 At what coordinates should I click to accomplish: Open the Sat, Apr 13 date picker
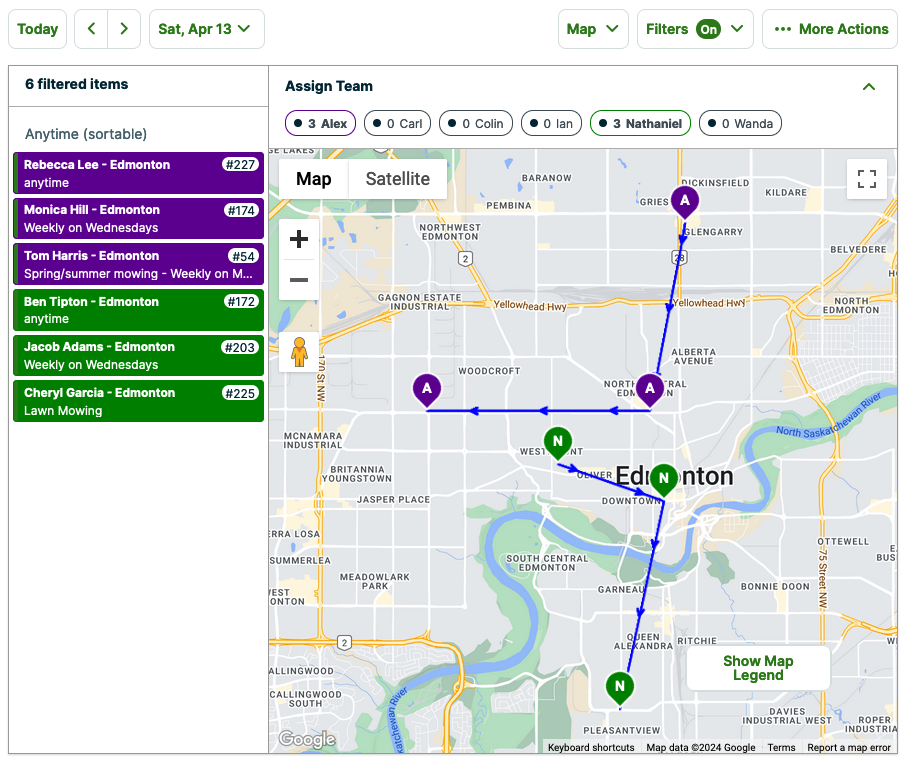(206, 29)
